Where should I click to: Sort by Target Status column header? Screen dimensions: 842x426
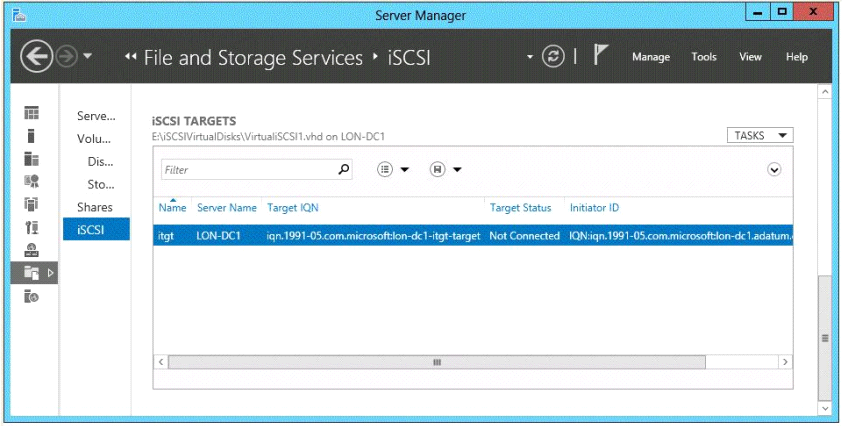coord(520,208)
